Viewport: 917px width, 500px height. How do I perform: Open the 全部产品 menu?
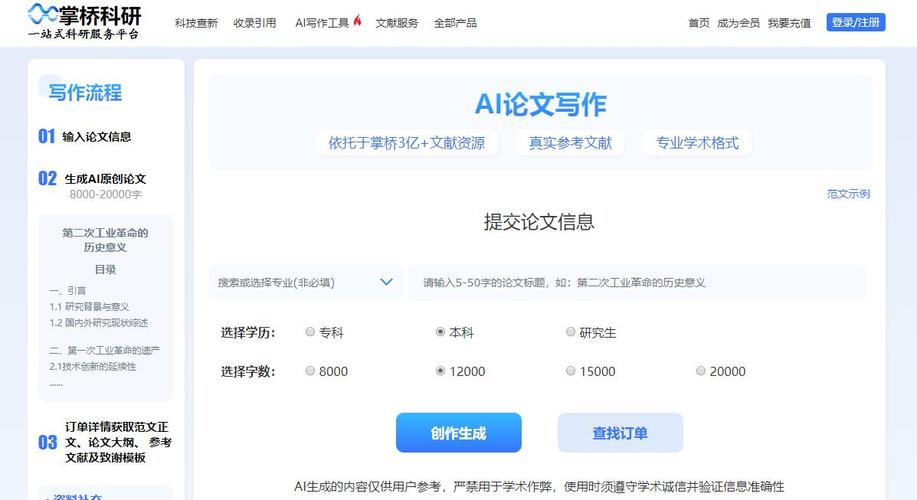click(x=455, y=23)
